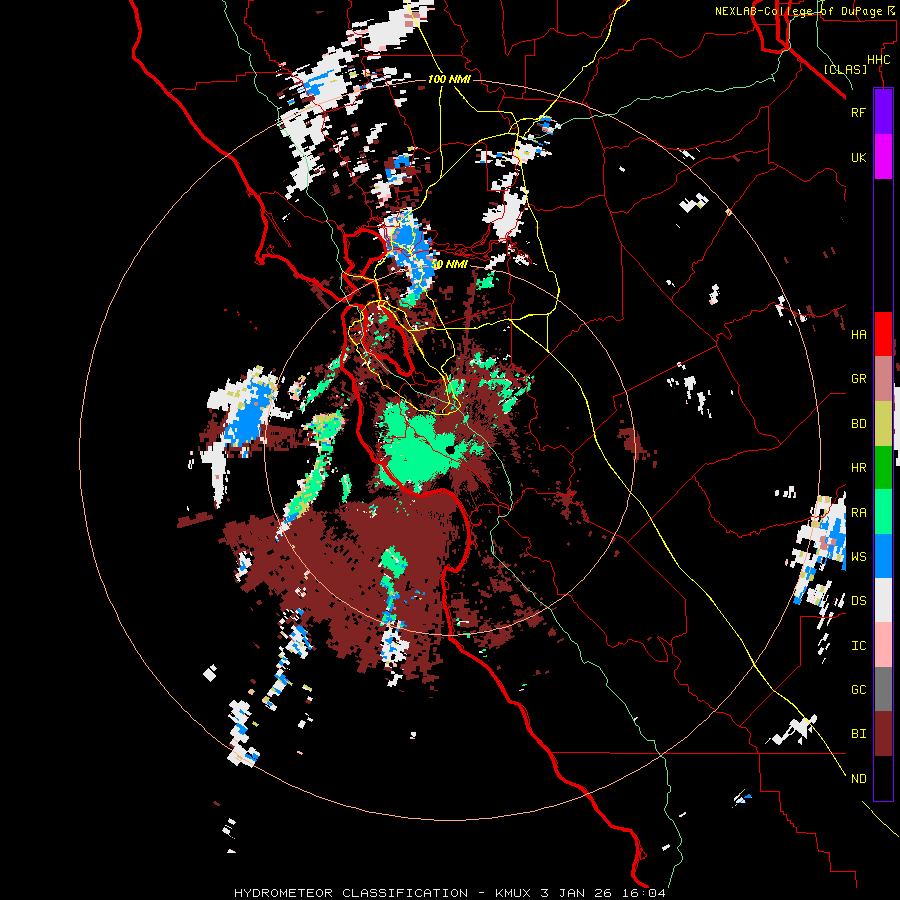The width and height of the screenshot is (900, 900).
Task: Click the 'BI' legend label
Action: click(x=858, y=734)
